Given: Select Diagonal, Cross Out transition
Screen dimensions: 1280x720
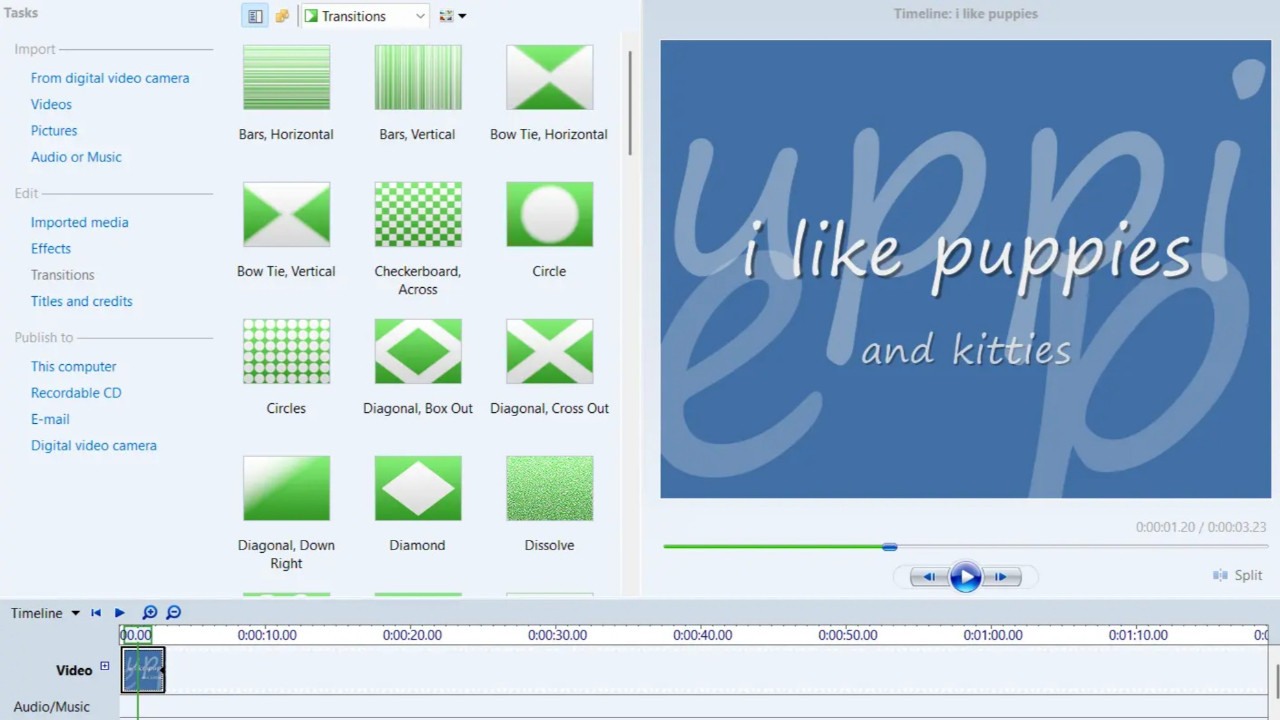Looking at the screenshot, I should (549, 351).
